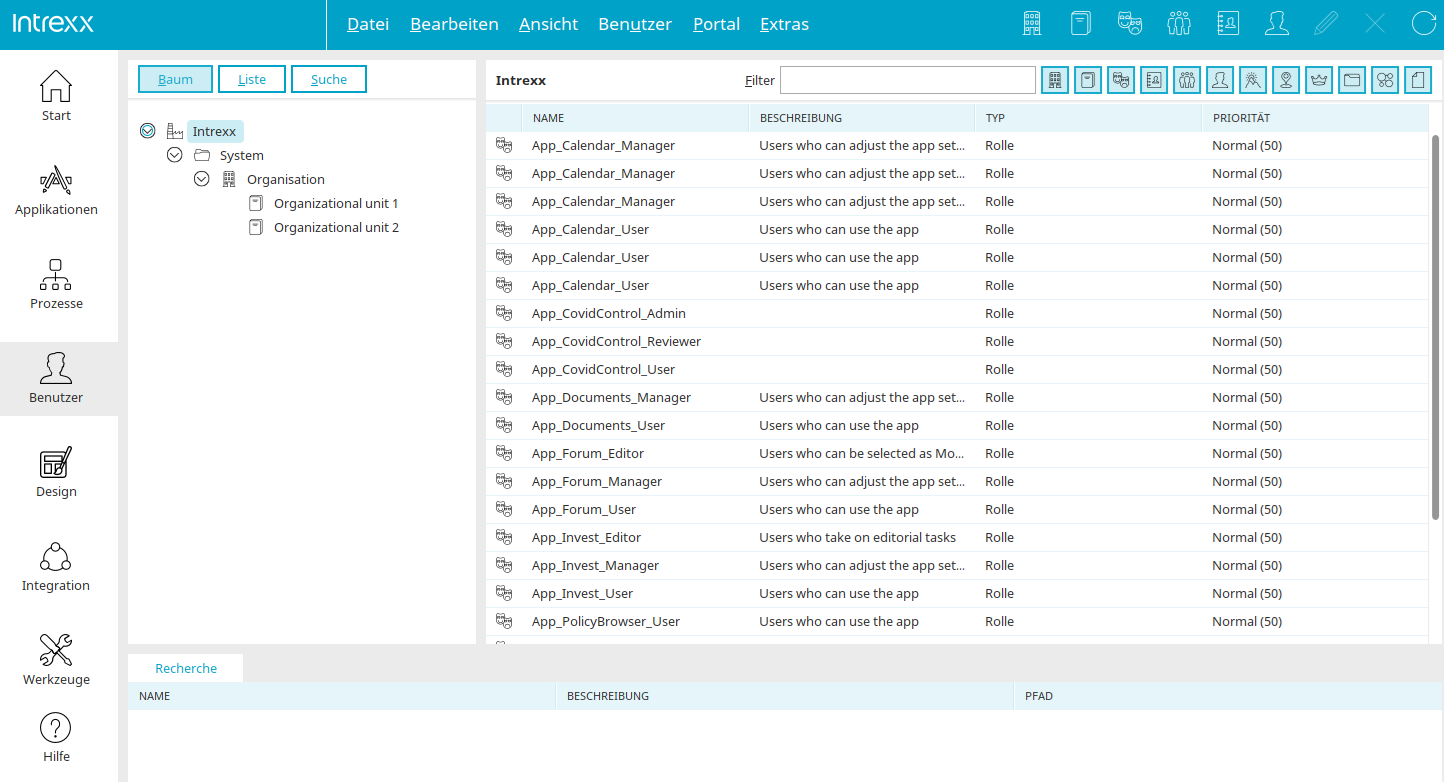
Task: Toggle the blank page filter button
Action: coord(1418,80)
